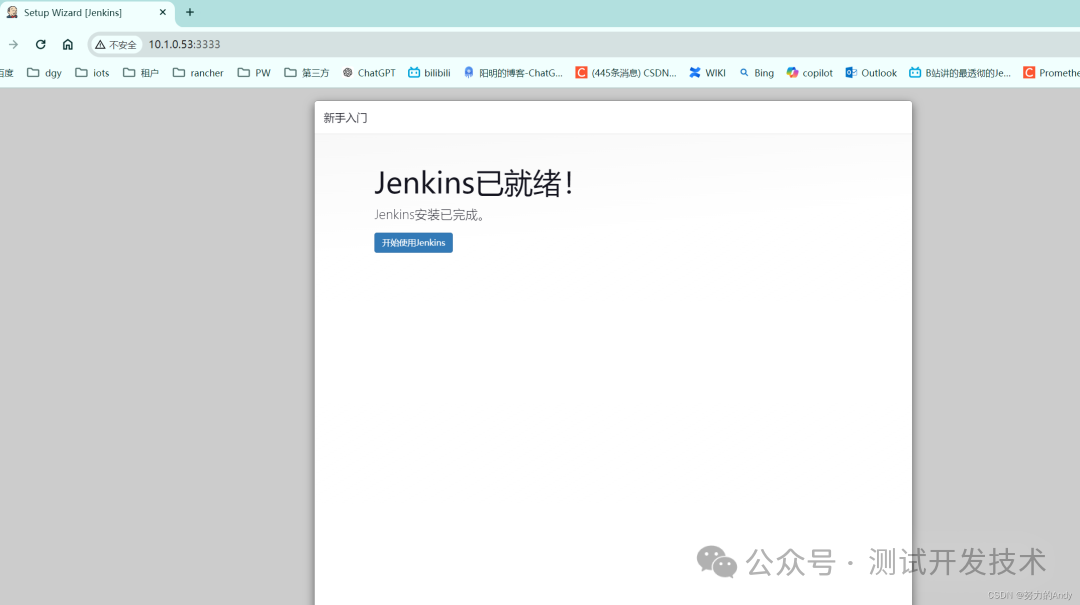
Task: Open the copilot bookmark
Action: click(x=809, y=72)
